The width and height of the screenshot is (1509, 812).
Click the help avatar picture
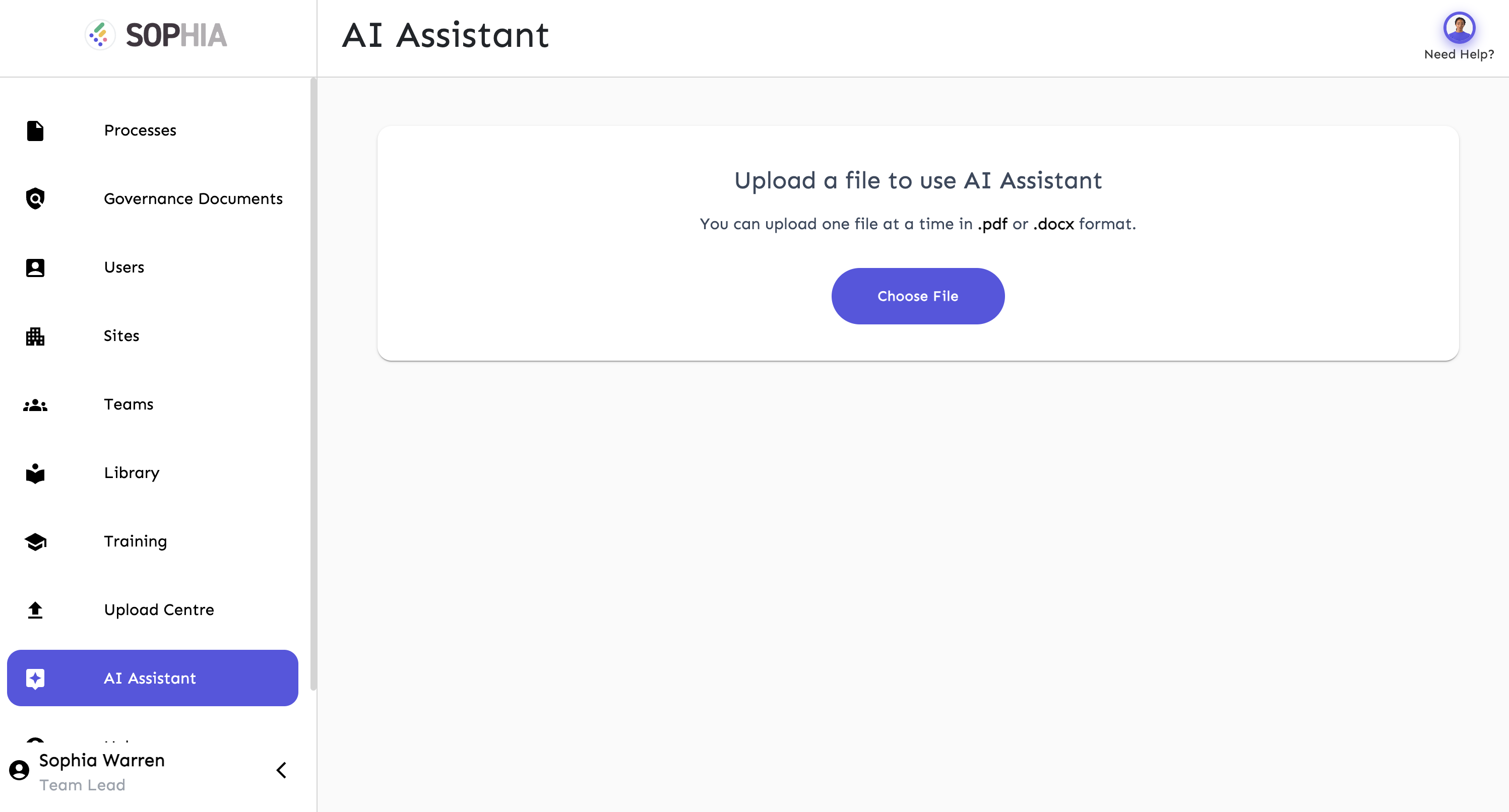[x=1459, y=27]
